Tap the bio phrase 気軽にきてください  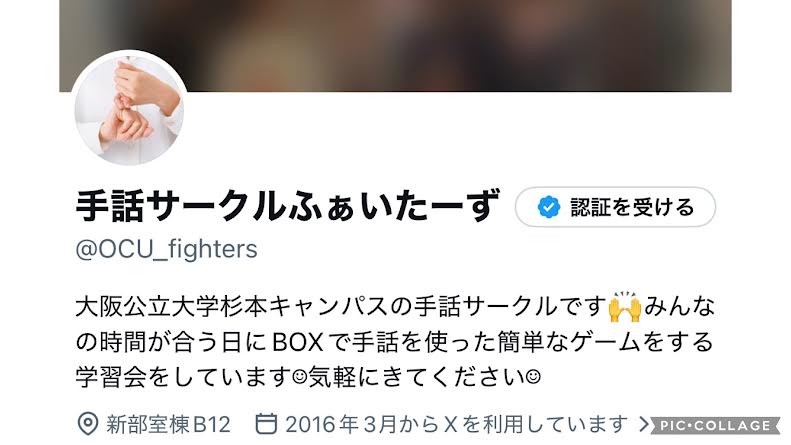point(417,377)
